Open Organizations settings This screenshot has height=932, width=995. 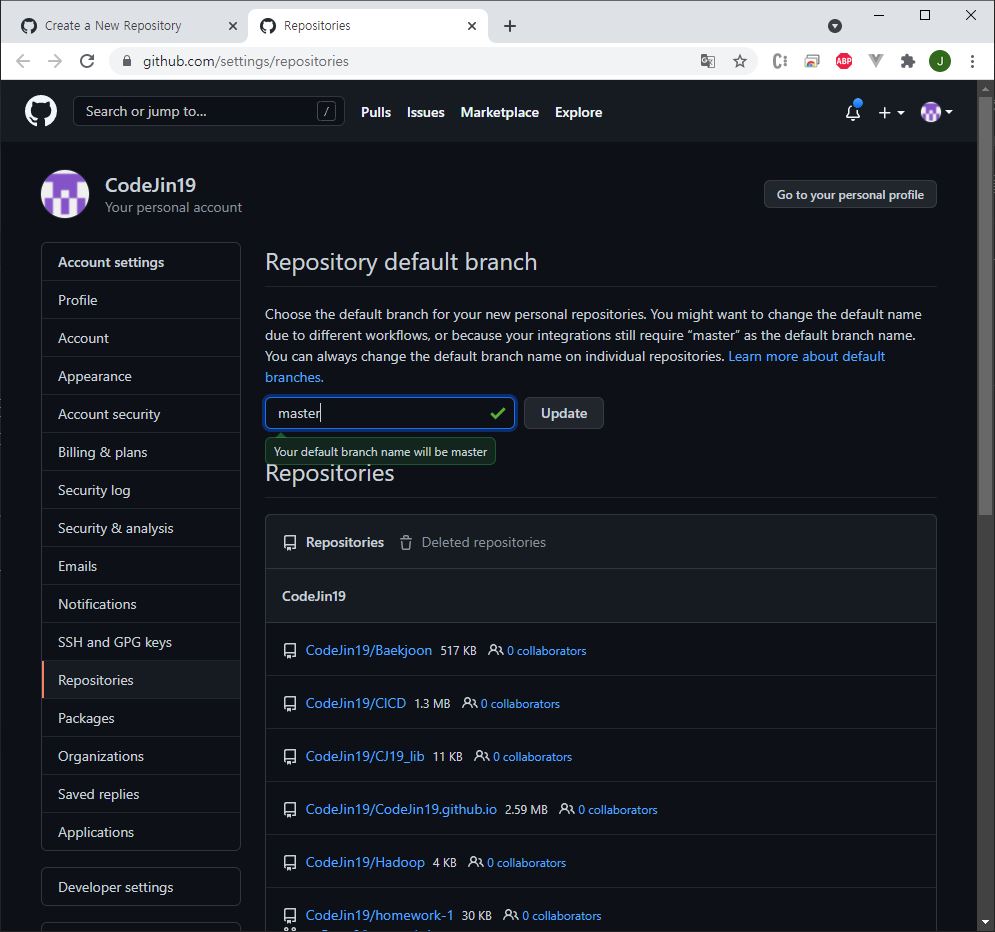point(141,756)
